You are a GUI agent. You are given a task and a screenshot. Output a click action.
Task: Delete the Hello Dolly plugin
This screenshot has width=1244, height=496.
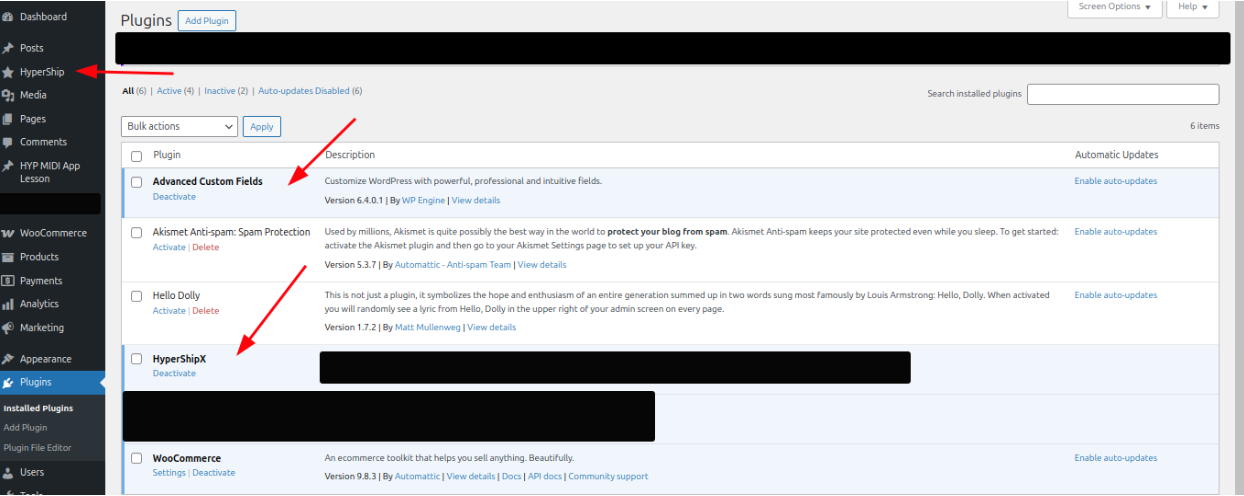(205, 311)
